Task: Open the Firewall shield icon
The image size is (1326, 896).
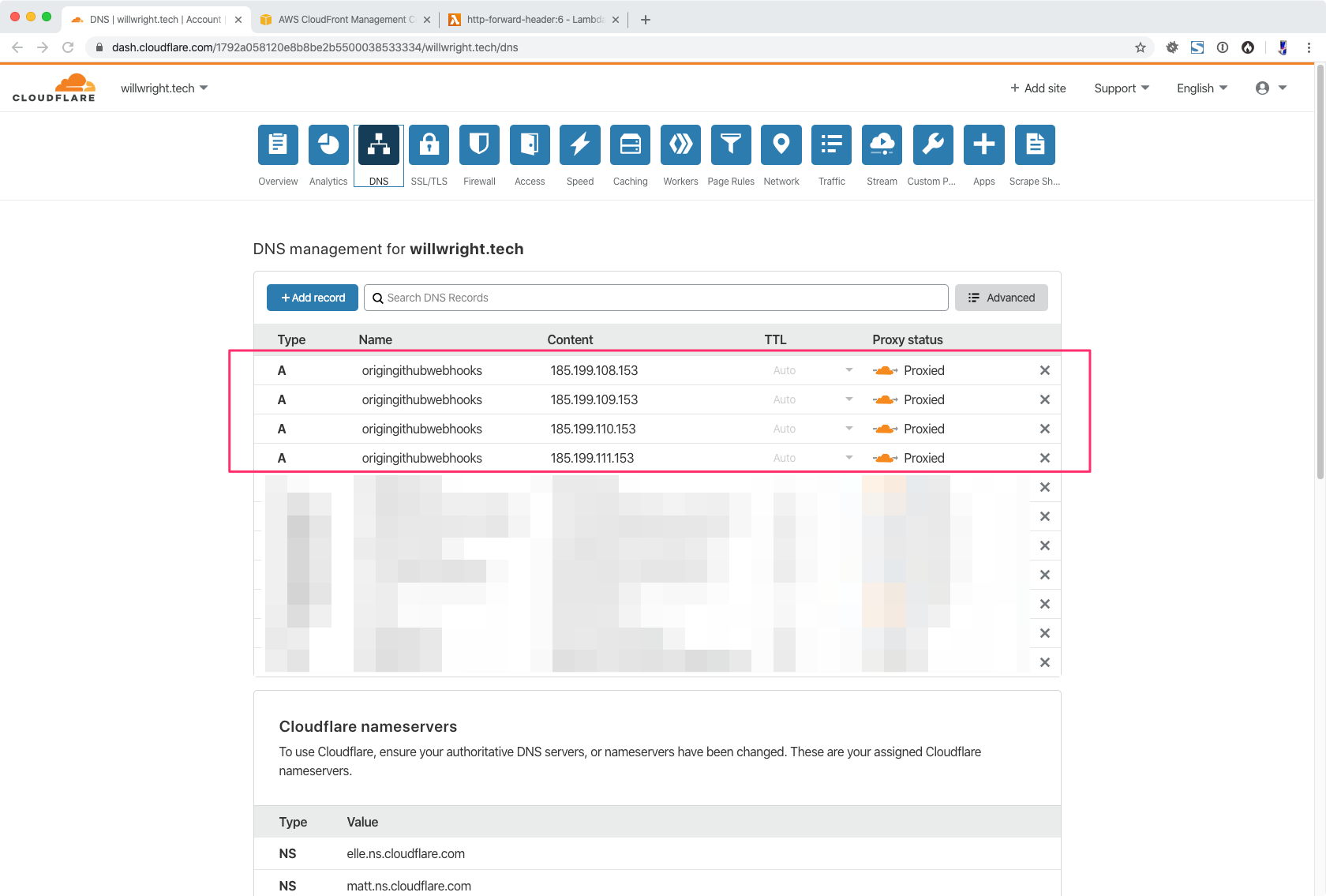Action: point(479,144)
